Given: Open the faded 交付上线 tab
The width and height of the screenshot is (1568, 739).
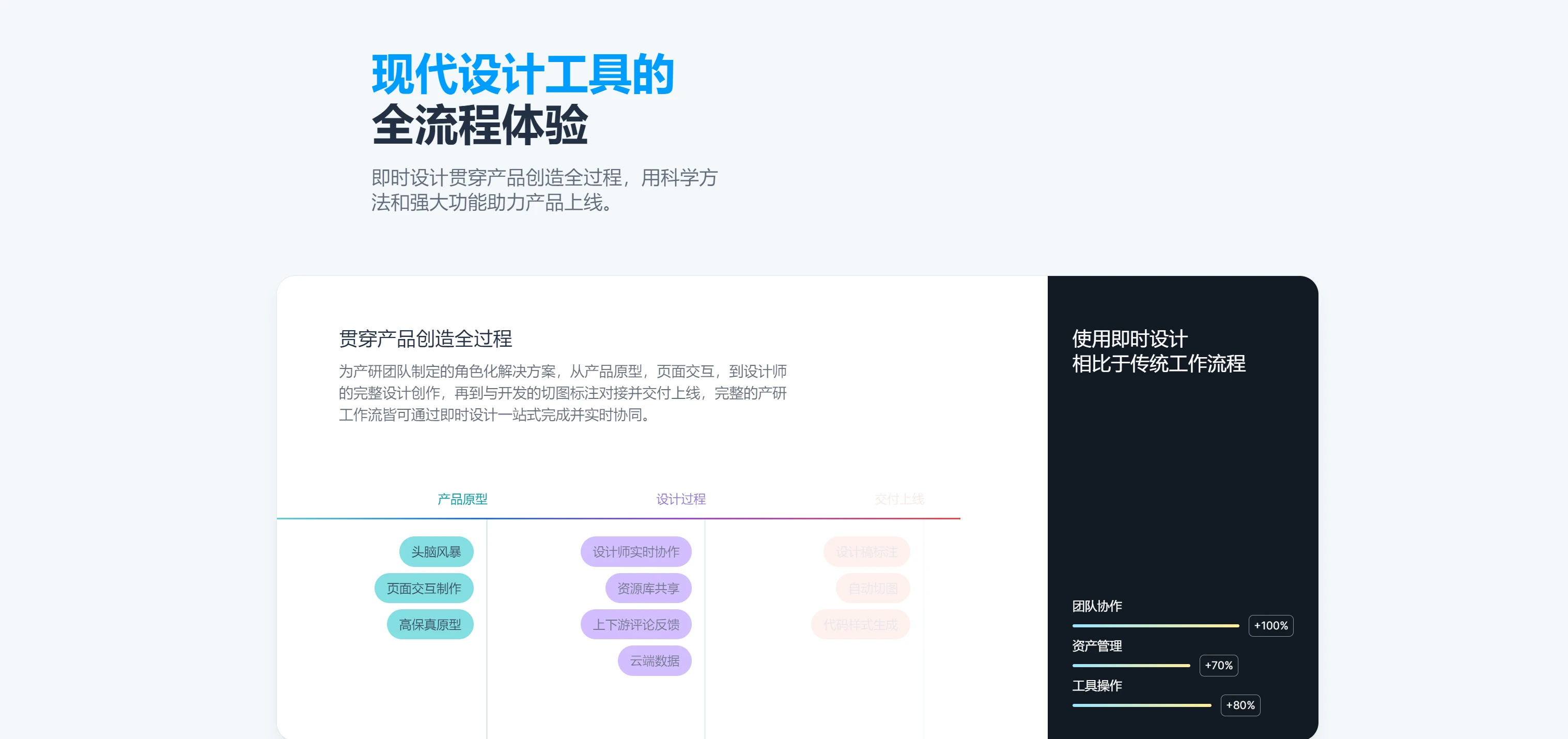Looking at the screenshot, I should [899, 499].
